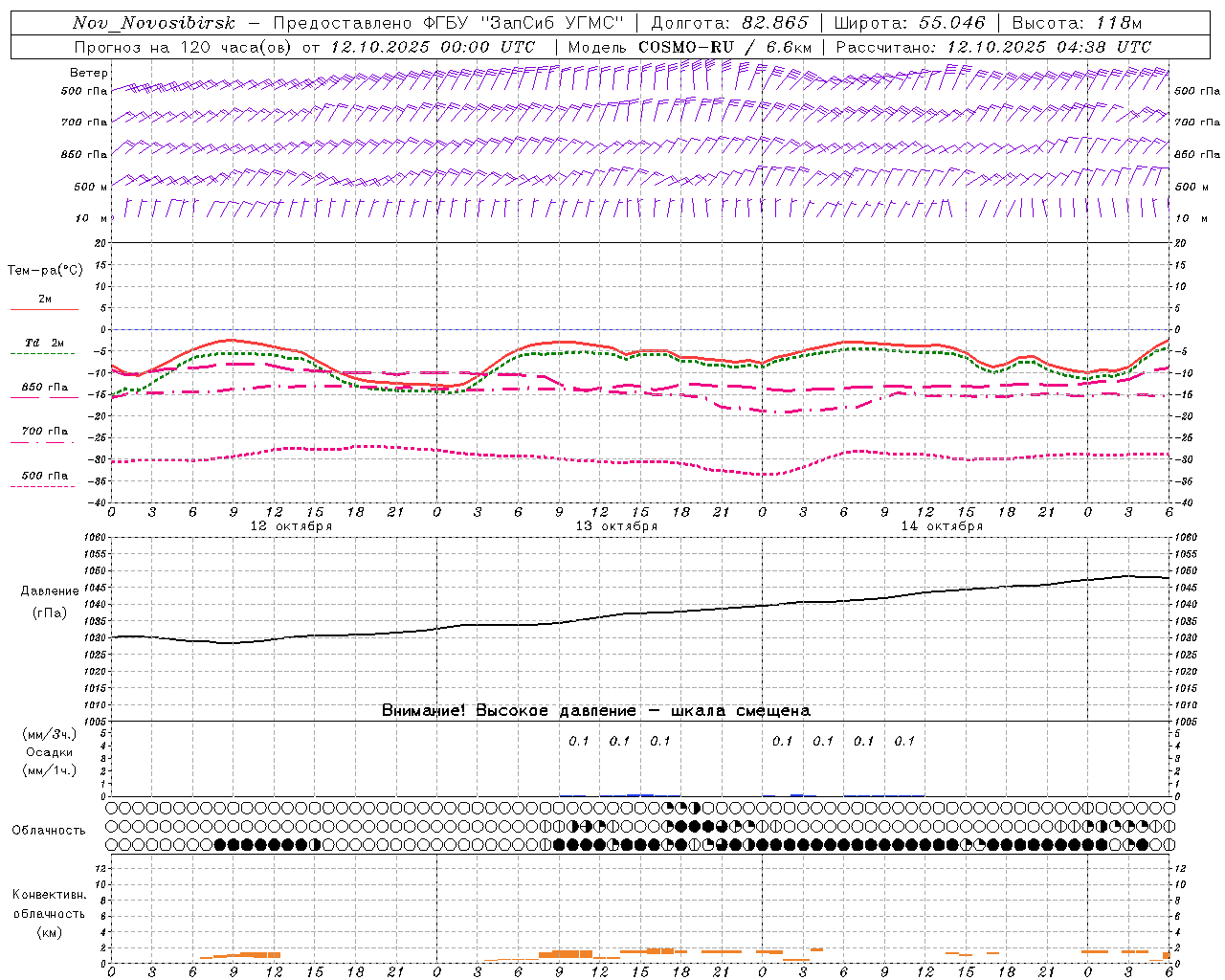Click the '12 октября' date label
The width and height of the screenshot is (1225, 980).
click(x=291, y=526)
